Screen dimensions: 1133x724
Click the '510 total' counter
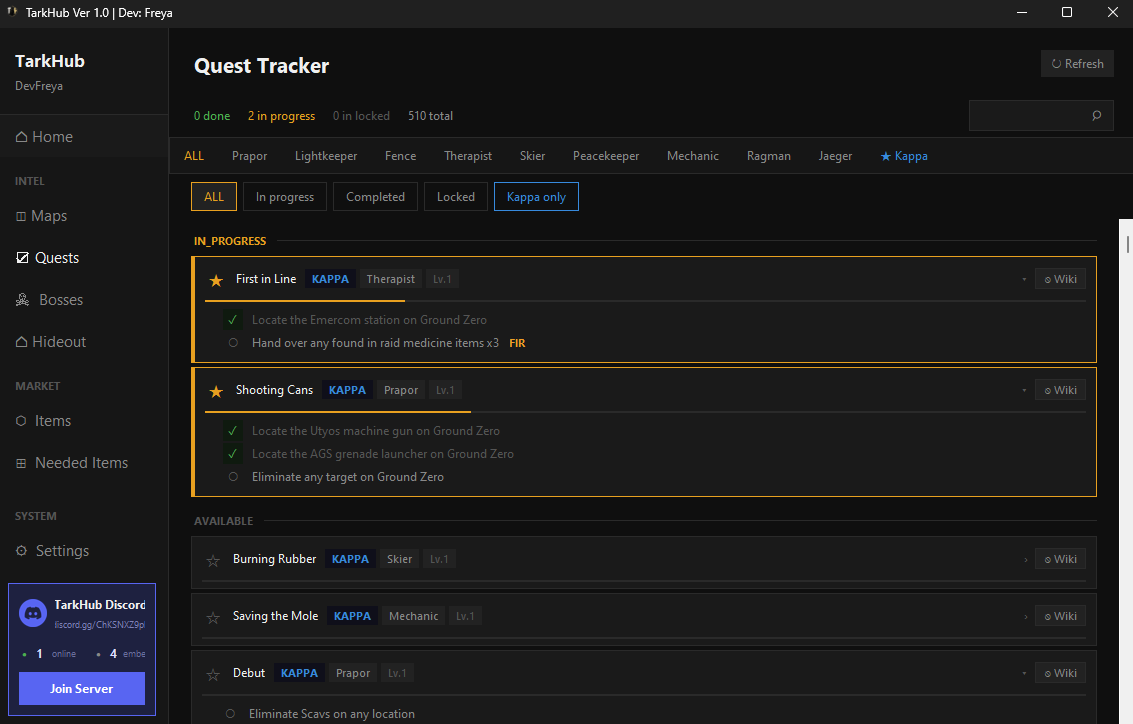coord(430,116)
